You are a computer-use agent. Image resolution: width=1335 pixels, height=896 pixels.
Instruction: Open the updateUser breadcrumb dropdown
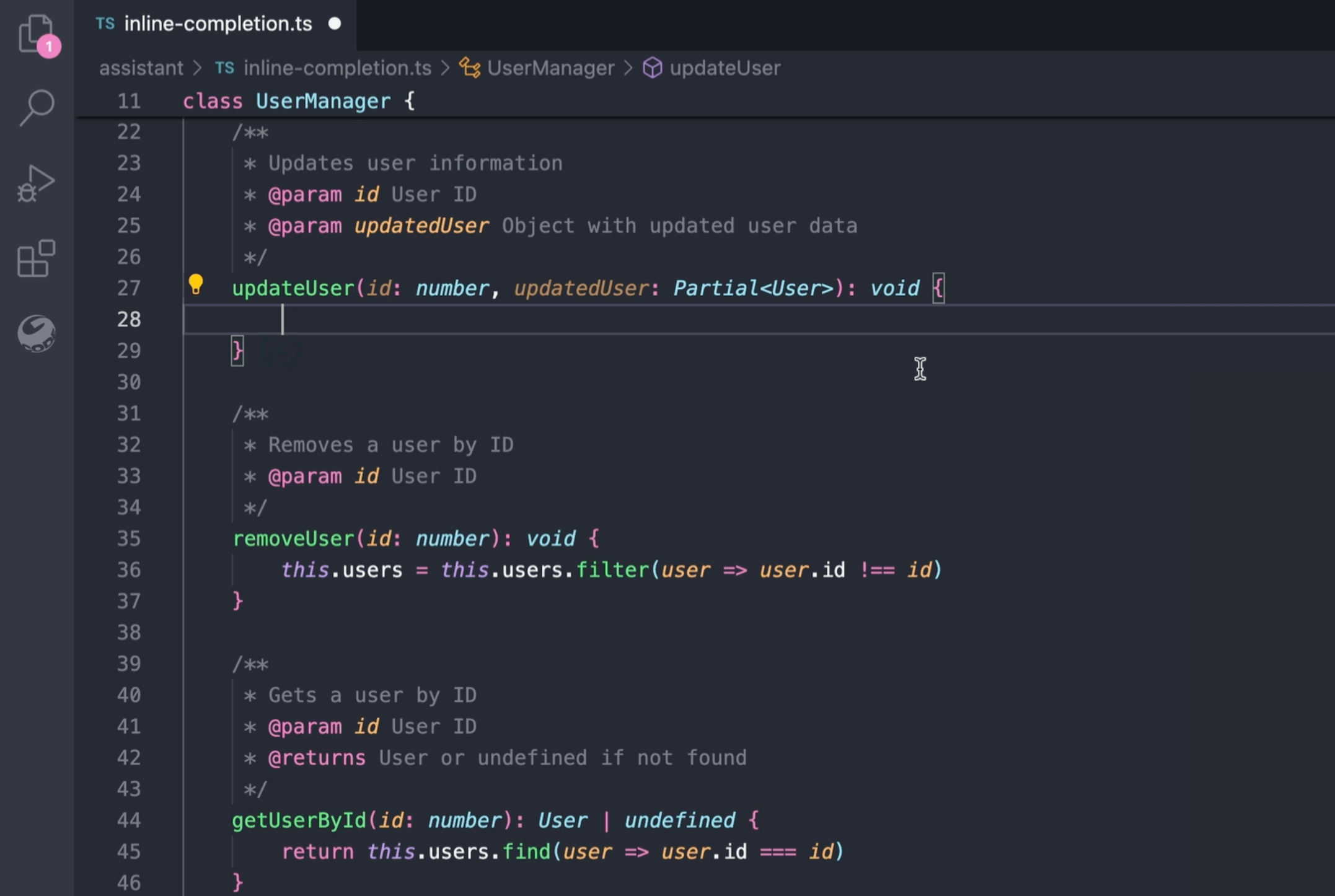(x=725, y=68)
